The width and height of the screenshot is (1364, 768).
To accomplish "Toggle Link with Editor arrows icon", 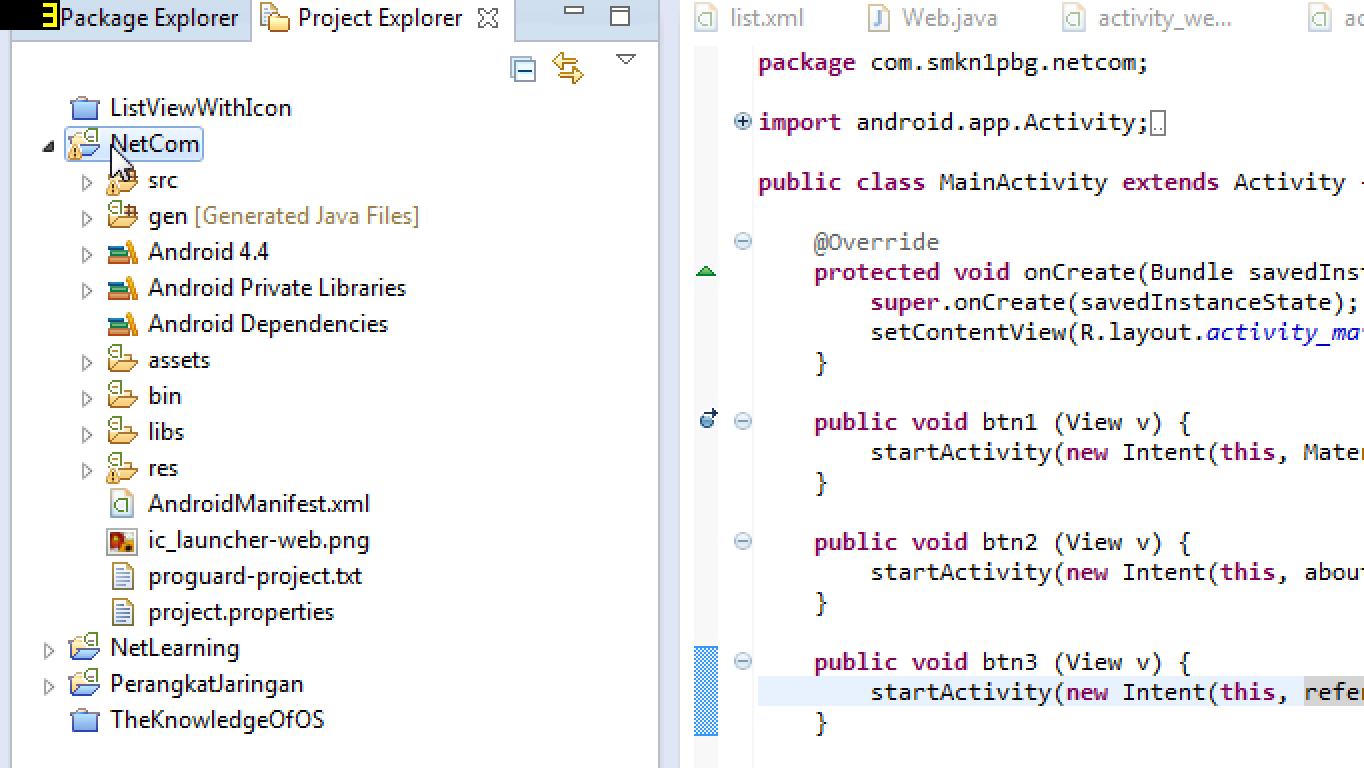I will tap(568, 69).
